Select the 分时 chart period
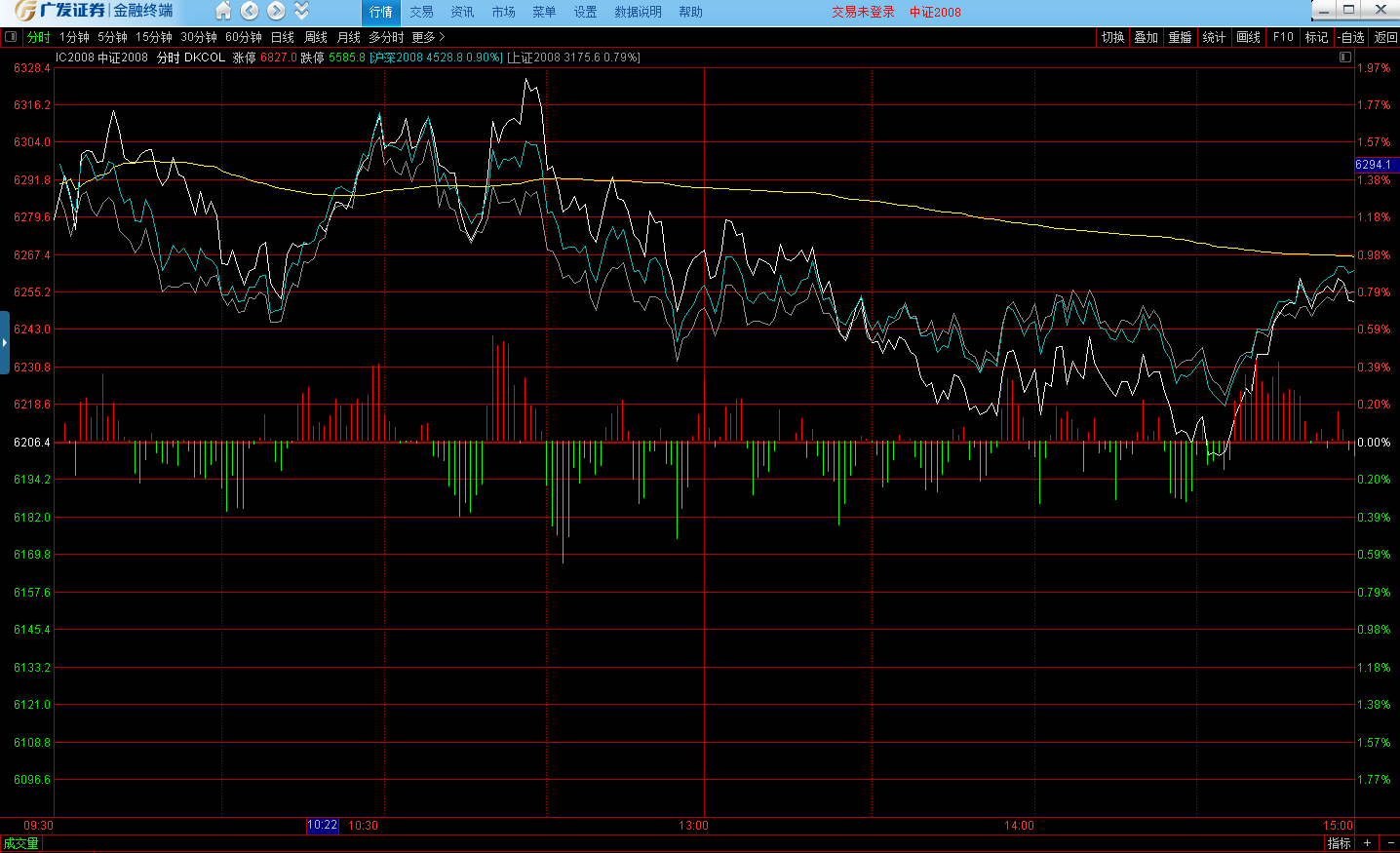The height and width of the screenshot is (853, 1400). 39,37
